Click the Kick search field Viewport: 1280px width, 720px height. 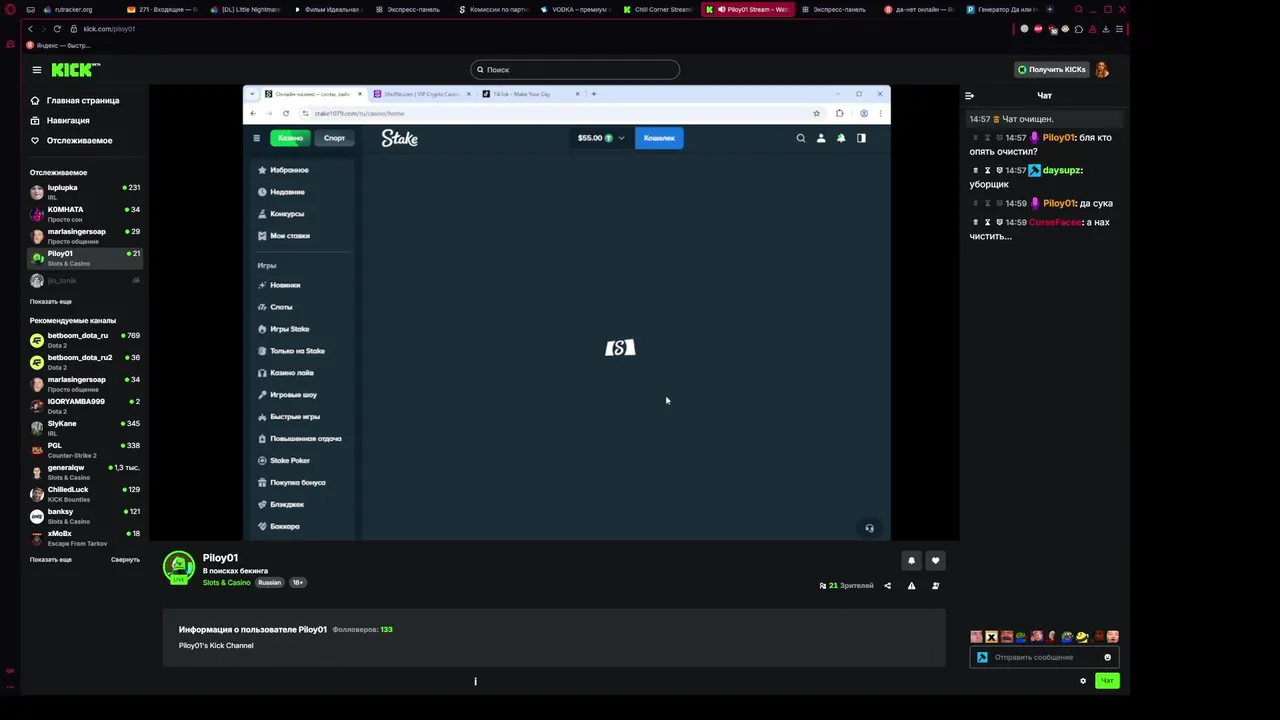(575, 70)
